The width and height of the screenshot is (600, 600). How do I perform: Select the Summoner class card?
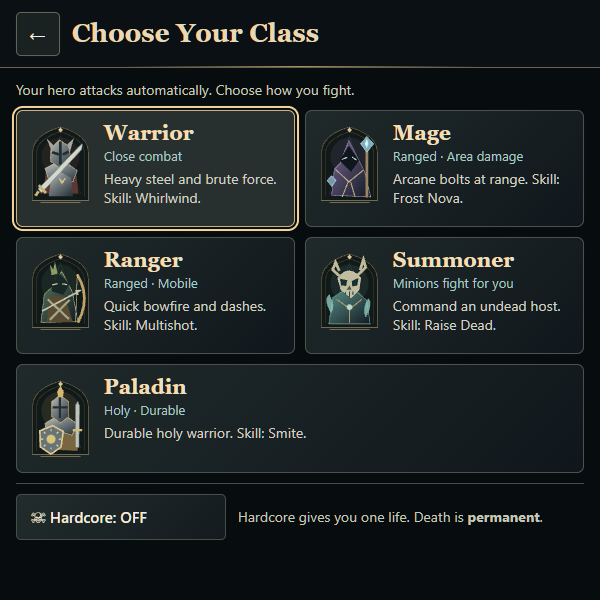444,295
